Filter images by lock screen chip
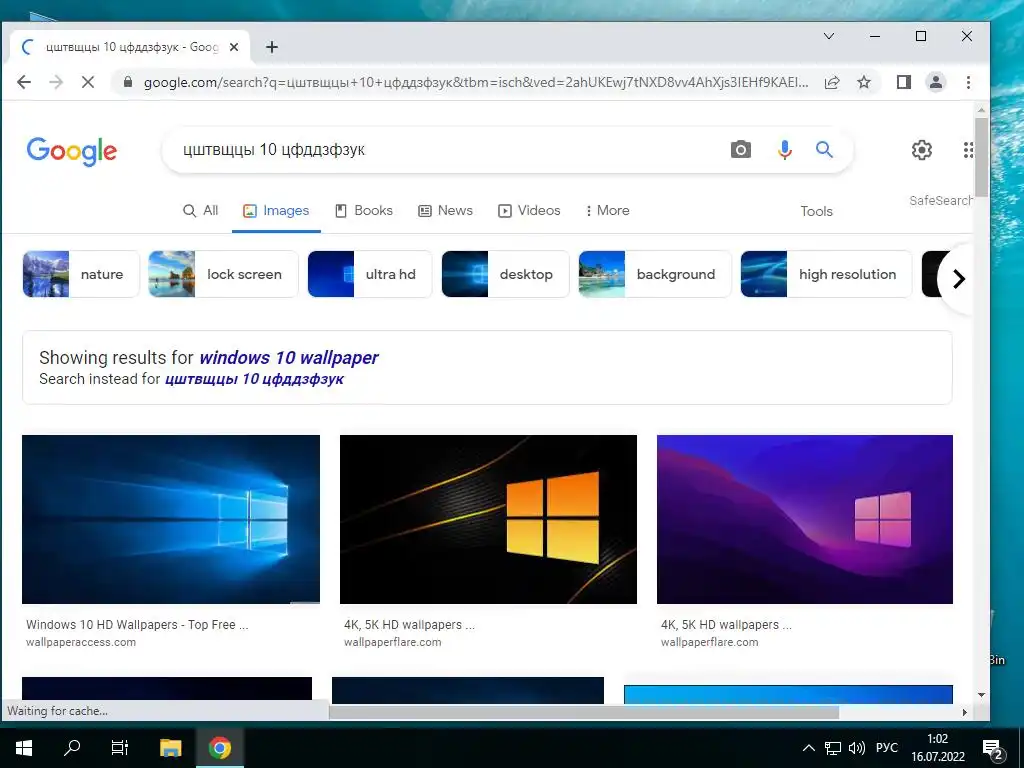1024x768 pixels. coord(223,274)
